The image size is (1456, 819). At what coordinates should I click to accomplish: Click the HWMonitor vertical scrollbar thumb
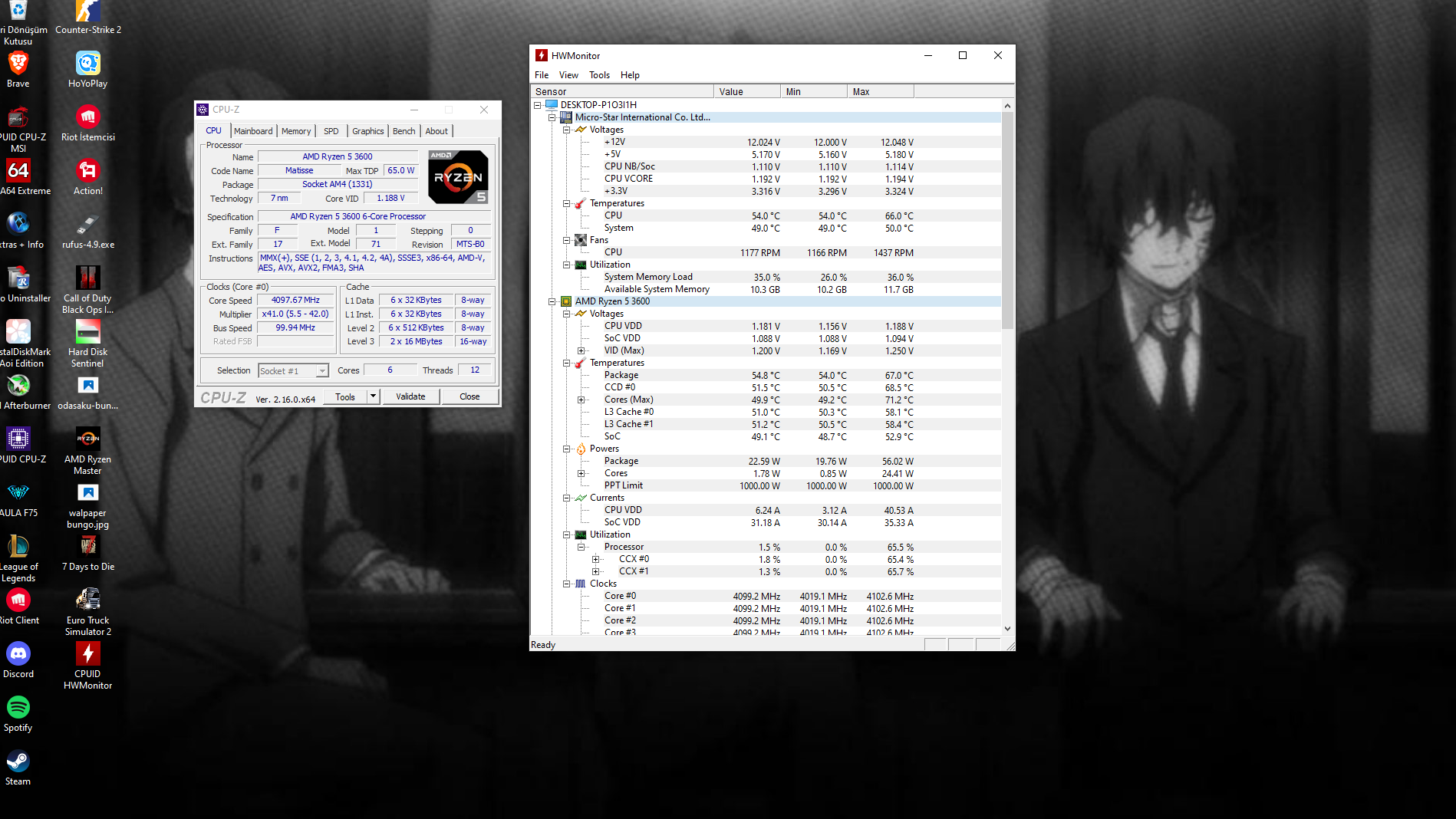pyautogui.click(x=1007, y=221)
